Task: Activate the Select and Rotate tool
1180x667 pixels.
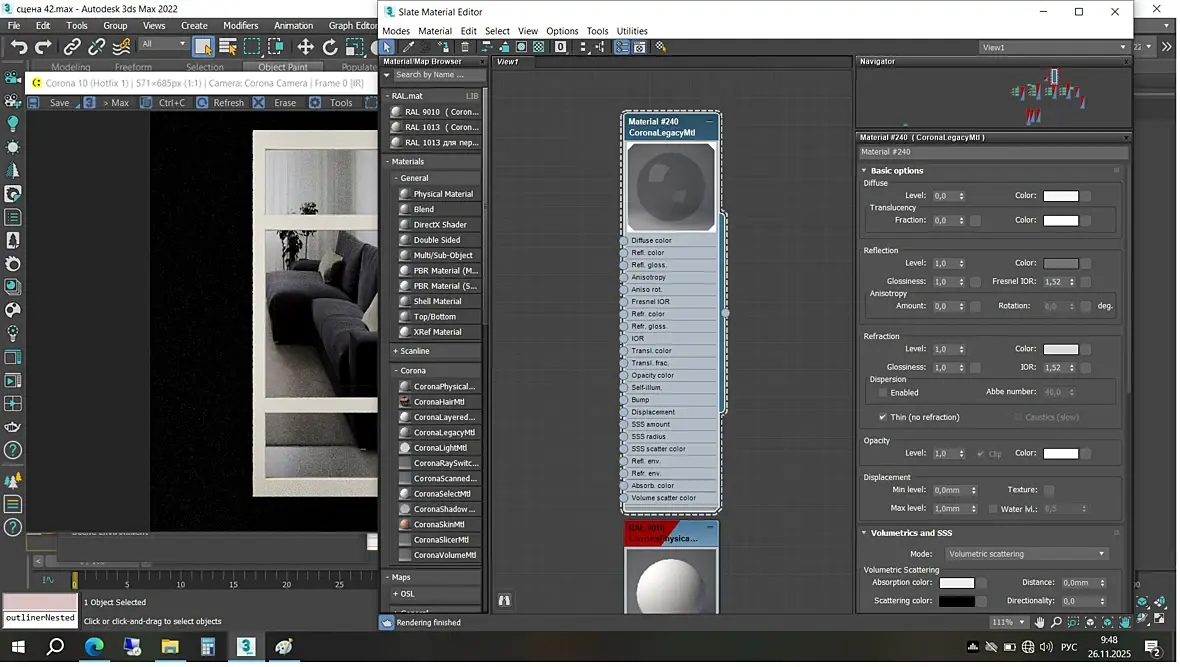Action: click(330, 47)
